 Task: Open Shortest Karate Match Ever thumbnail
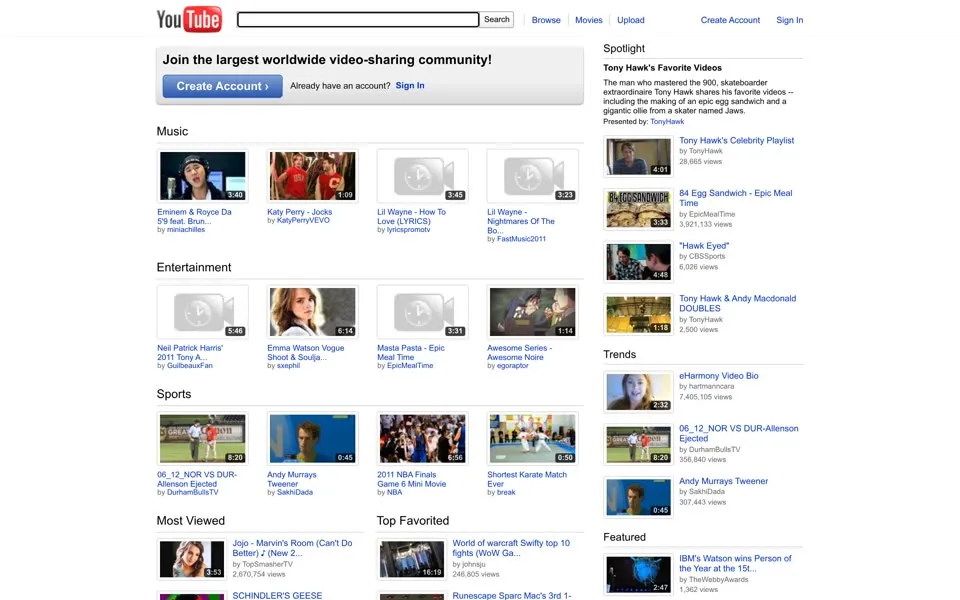click(x=532, y=438)
